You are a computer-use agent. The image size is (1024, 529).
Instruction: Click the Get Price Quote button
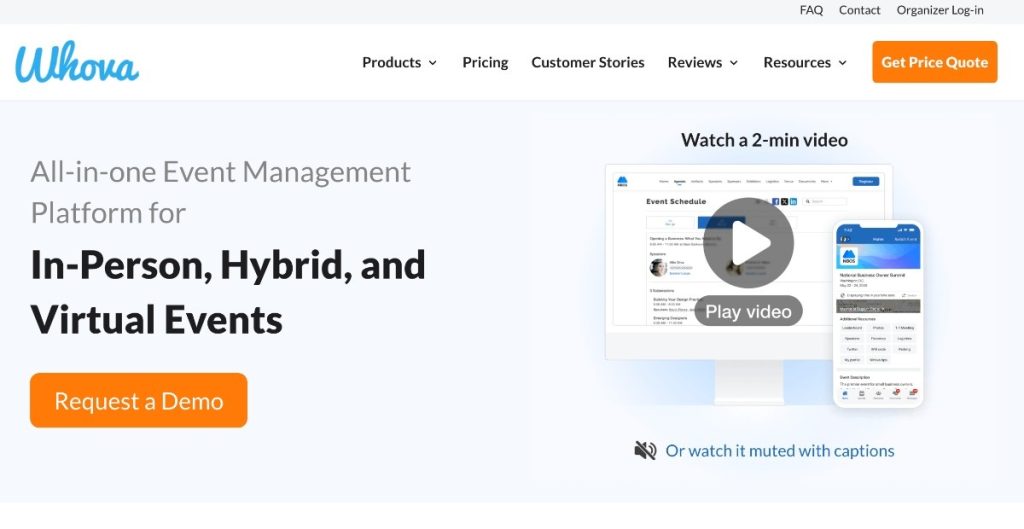935,62
